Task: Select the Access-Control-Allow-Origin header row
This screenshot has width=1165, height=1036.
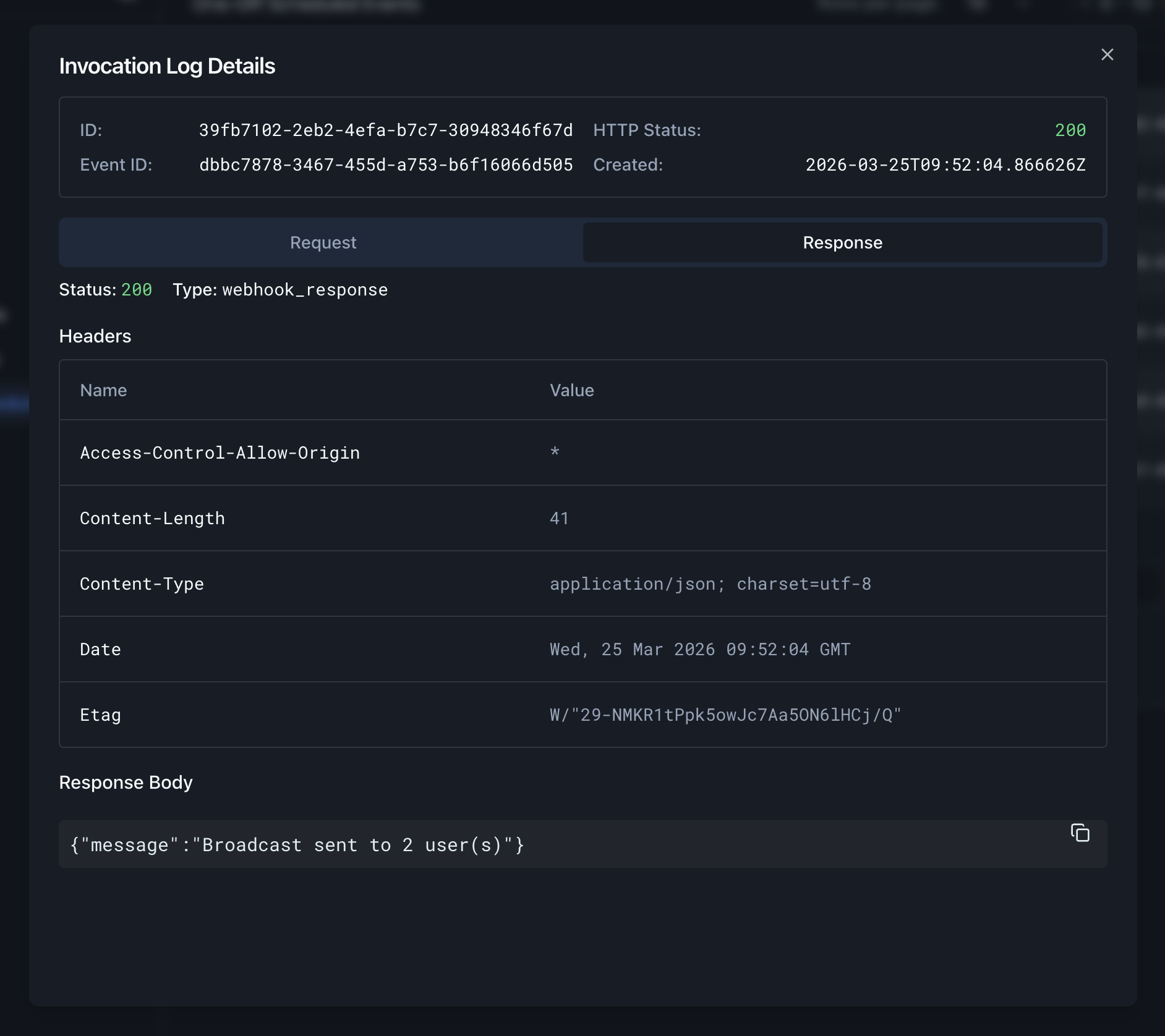Action: (220, 453)
